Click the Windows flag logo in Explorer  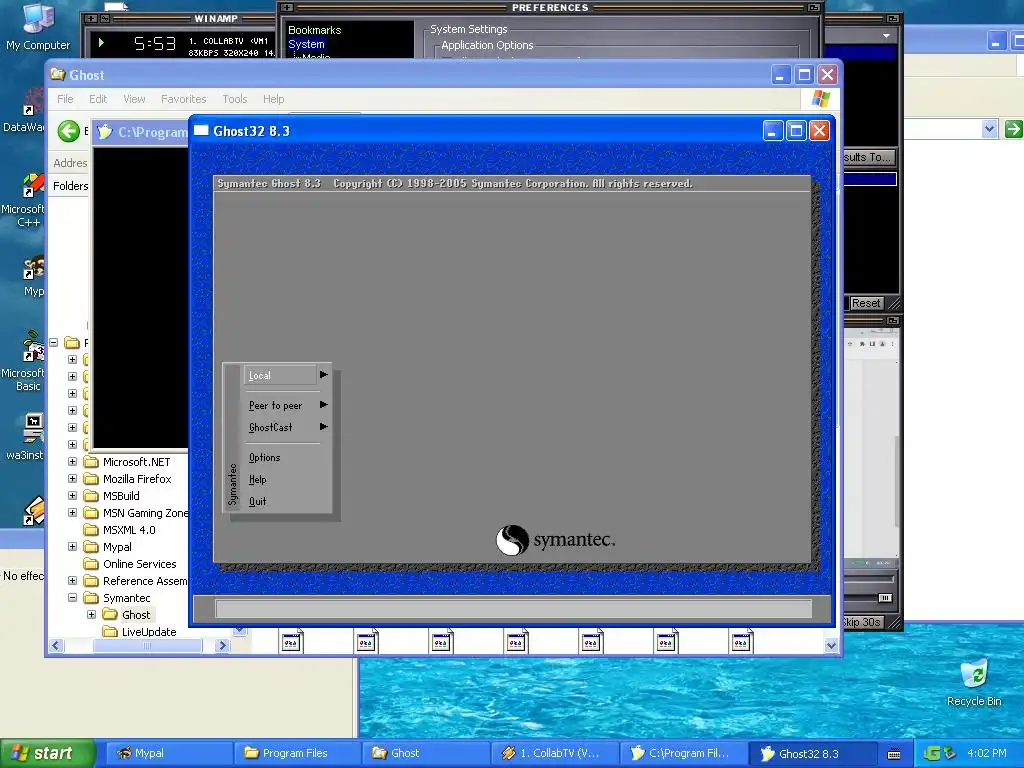[820, 99]
